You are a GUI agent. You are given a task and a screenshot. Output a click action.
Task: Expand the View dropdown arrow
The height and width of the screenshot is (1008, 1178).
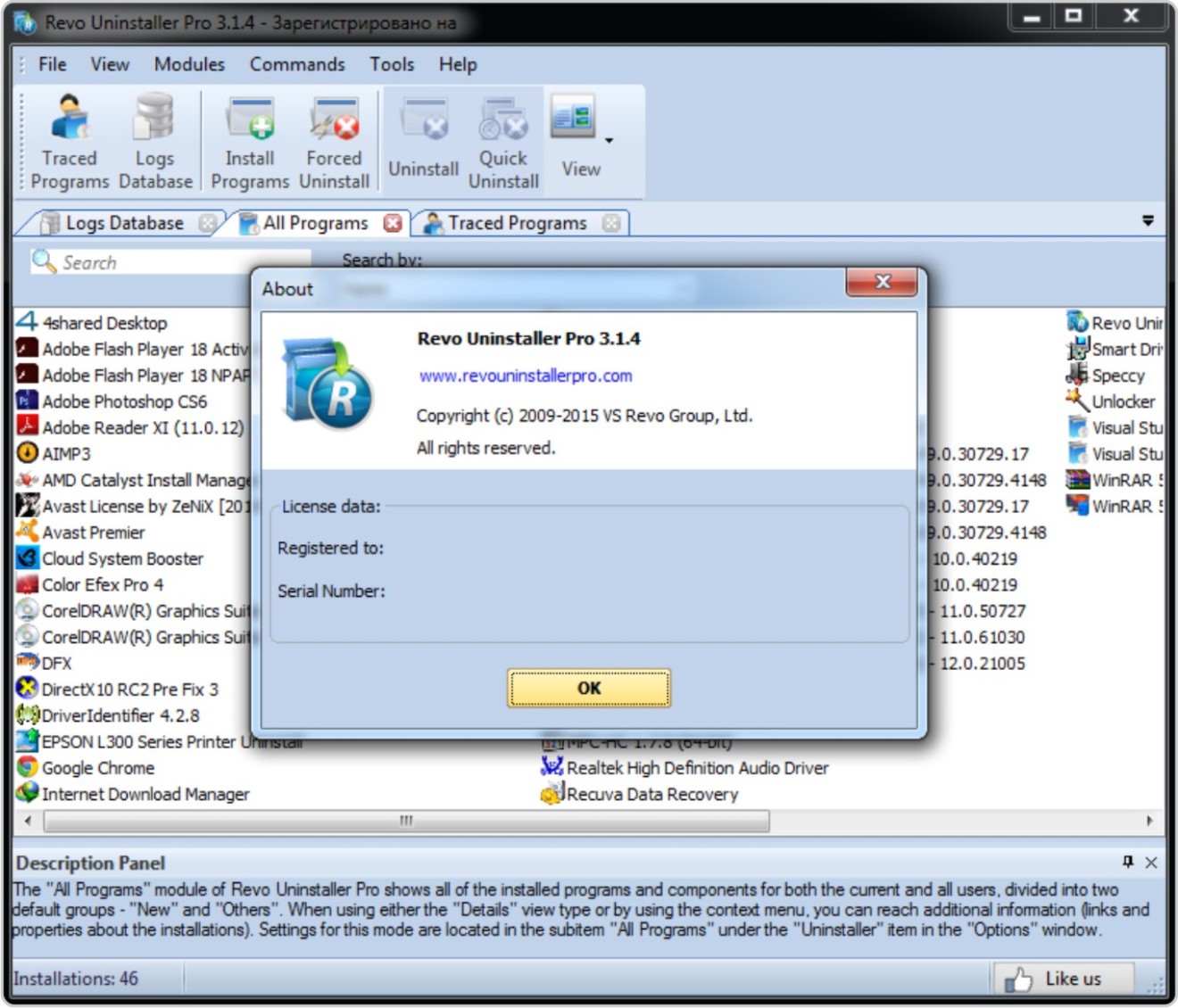tap(610, 141)
